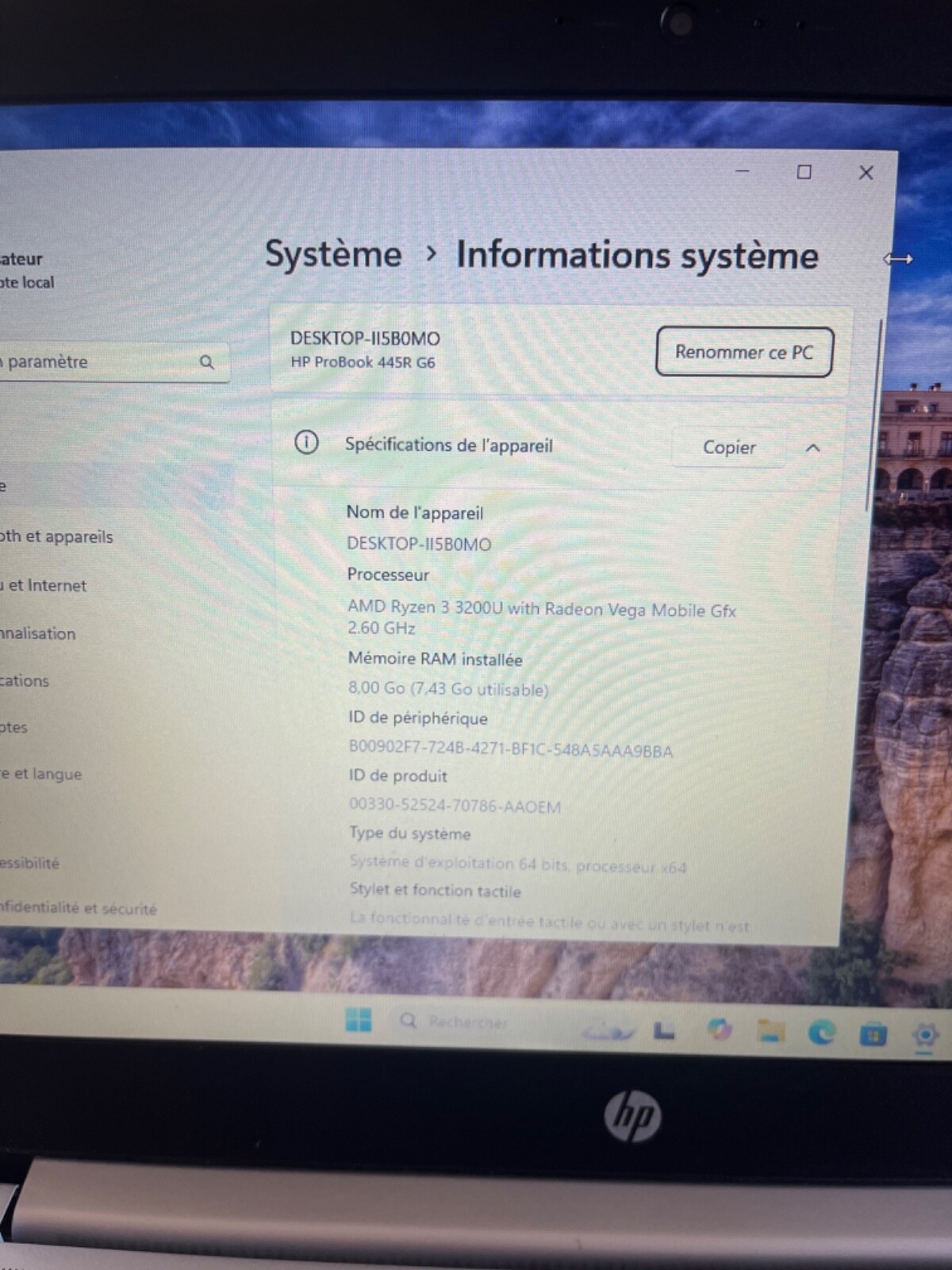Click product ID 00330-52524-70786-AAOEM value
This screenshot has width=952, height=1270.
tap(455, 806)
